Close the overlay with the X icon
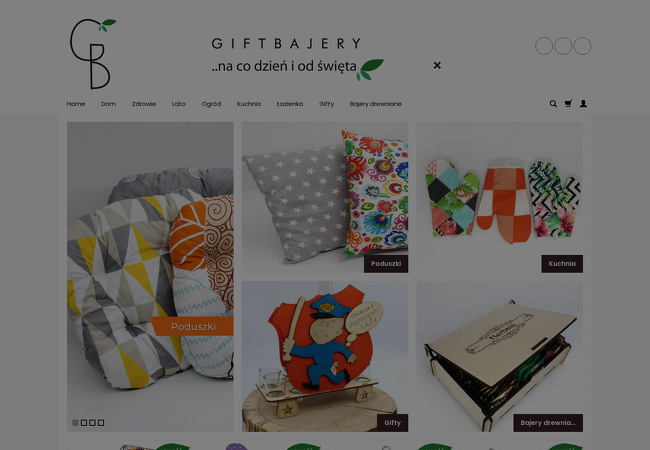Viewport: 650px width, 450px height. [x=437, y=65]
